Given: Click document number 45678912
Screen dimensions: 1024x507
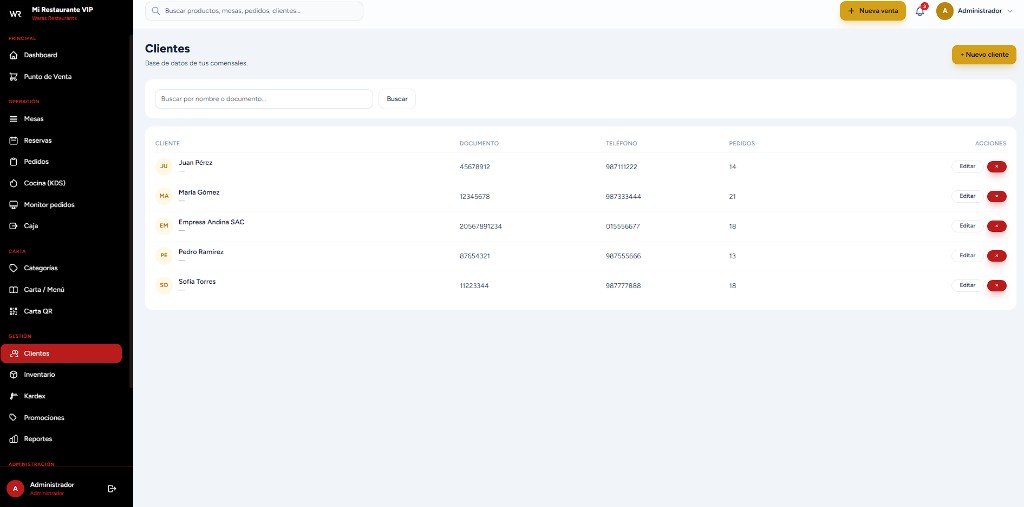Looking at the screenshot, I should pos(475,167).
